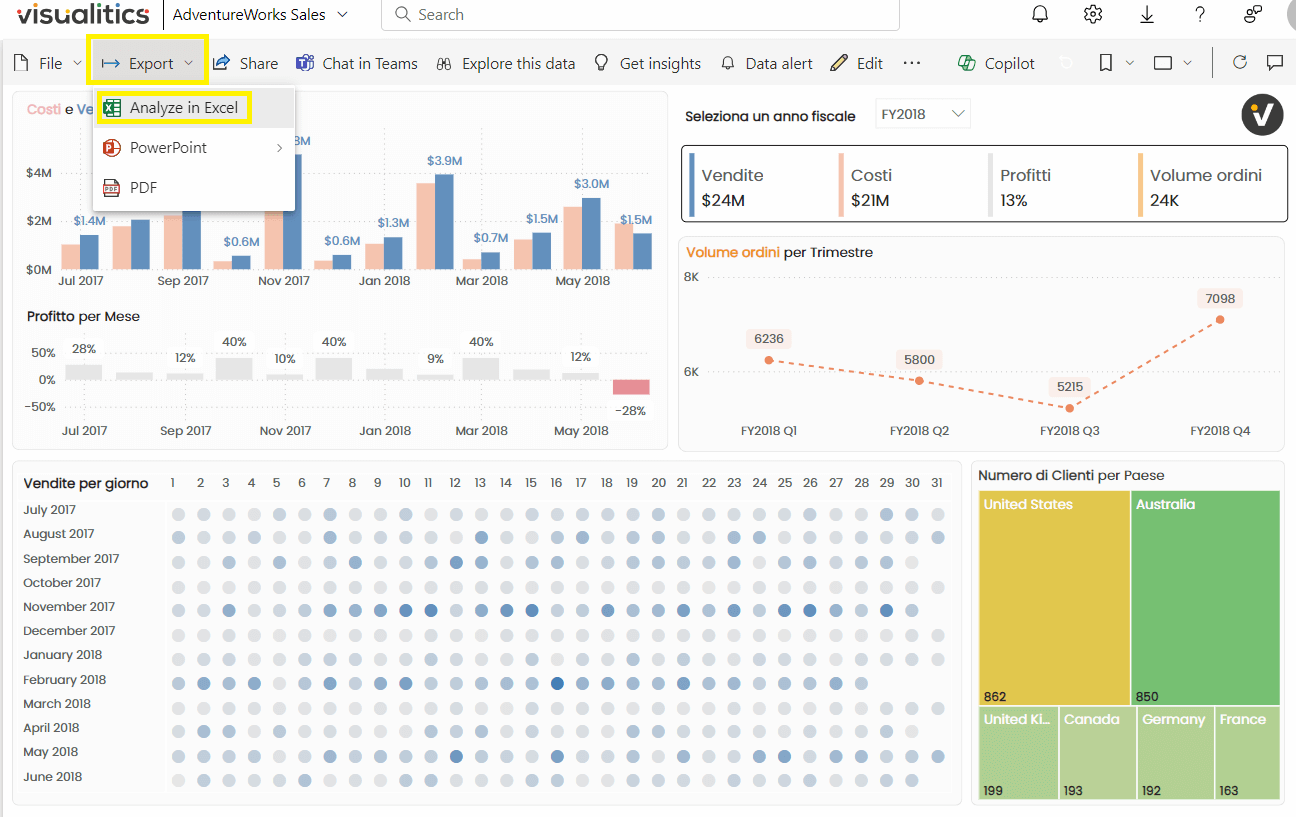Set a Data alert
Image resolution: width=1296 pixels, height=817 pixels.
[x=767, y=63]
